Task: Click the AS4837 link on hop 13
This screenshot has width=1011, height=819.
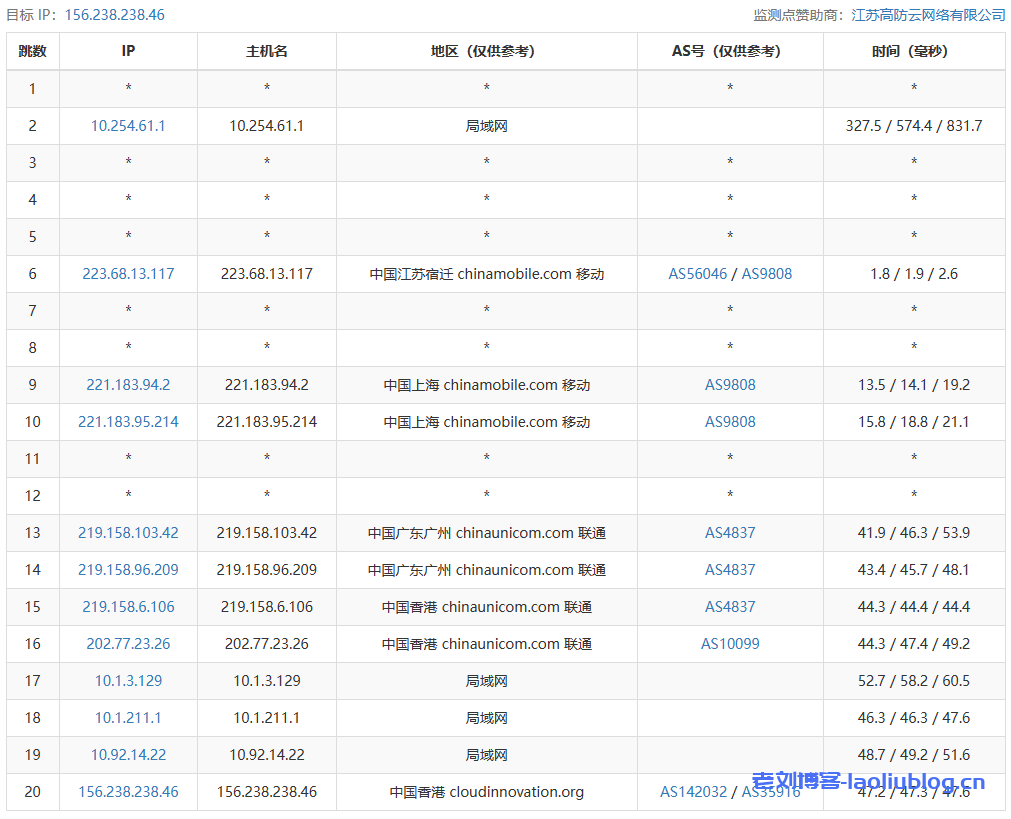Action: 730,532
